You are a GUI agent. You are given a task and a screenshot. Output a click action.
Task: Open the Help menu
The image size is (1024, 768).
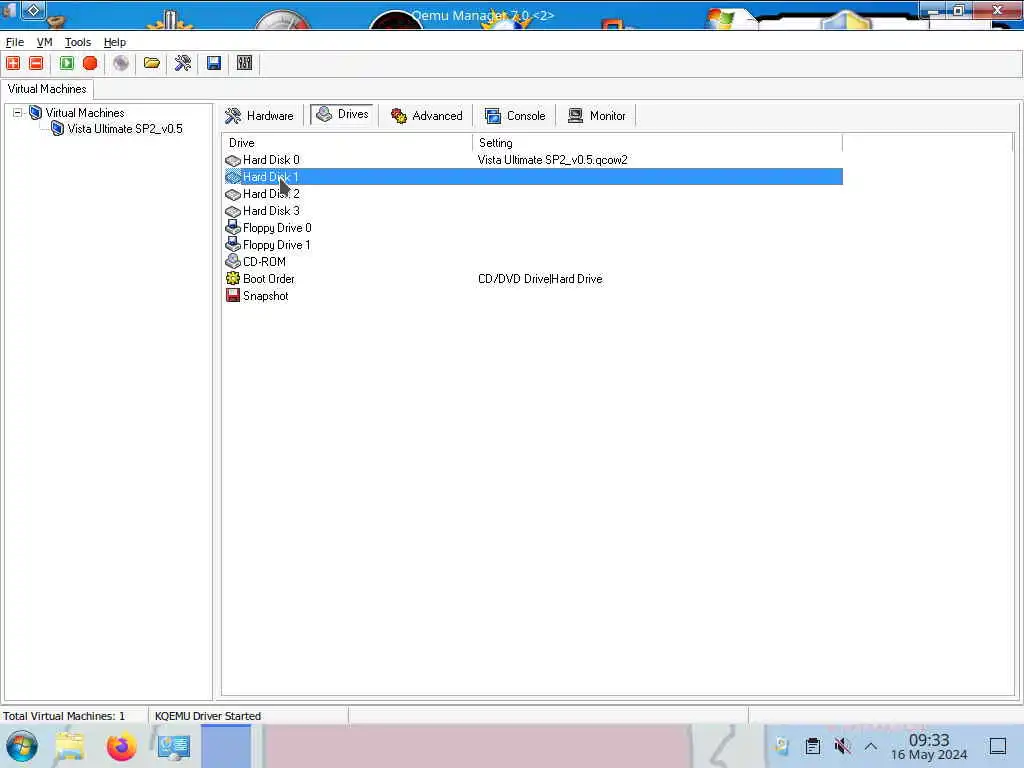click(x=115, y=42)
